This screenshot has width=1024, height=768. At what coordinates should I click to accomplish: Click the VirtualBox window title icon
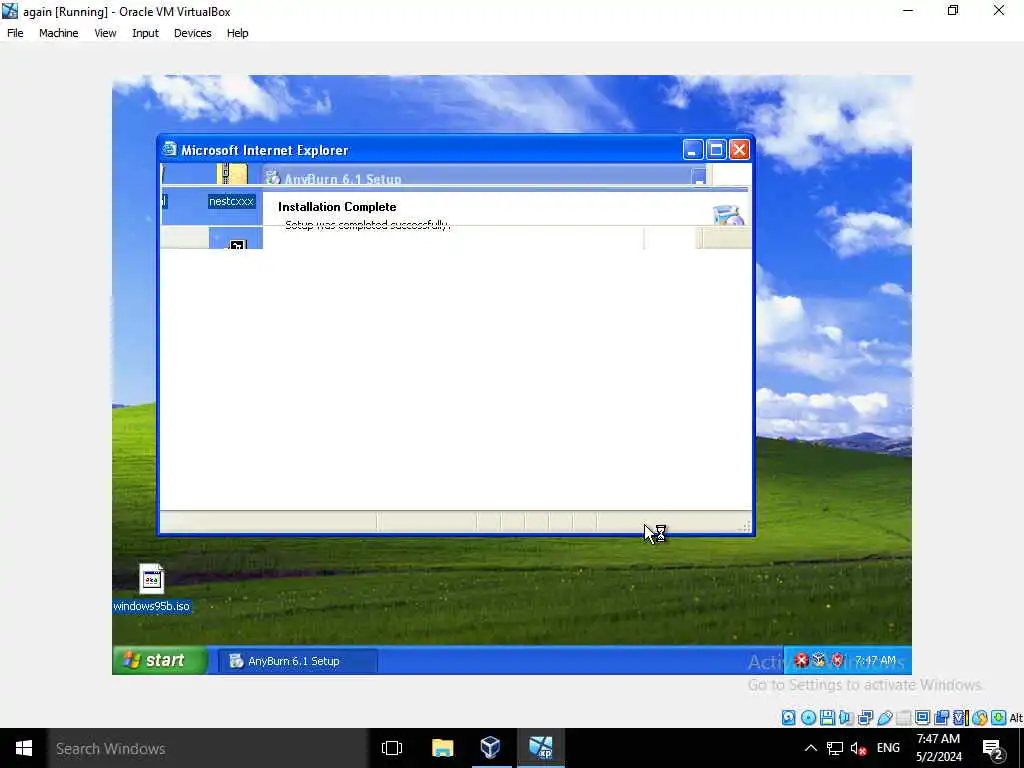tap(10, 11)
